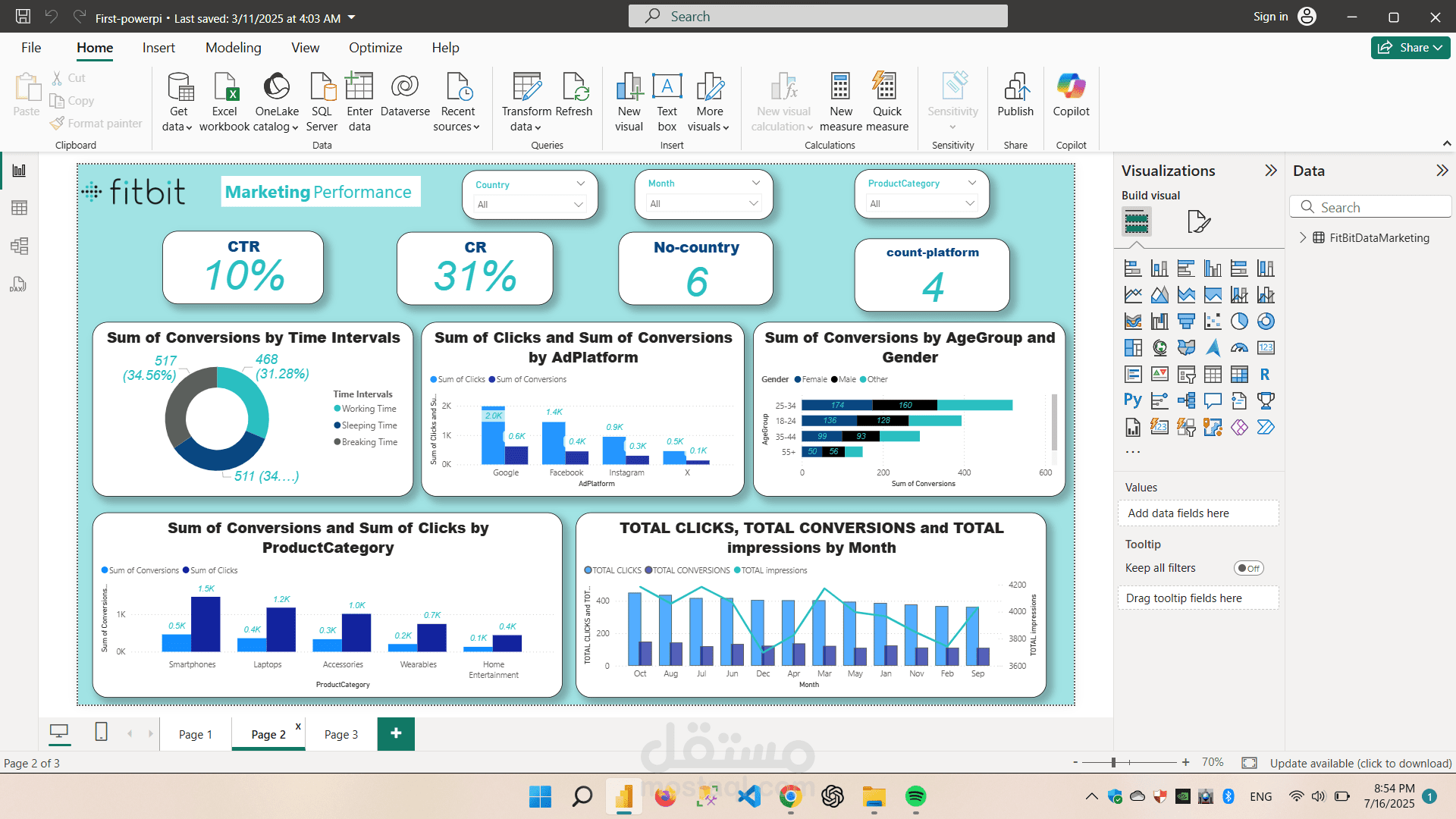
Task: Click the Add data fields here well
Action: tap(1197, 513)
